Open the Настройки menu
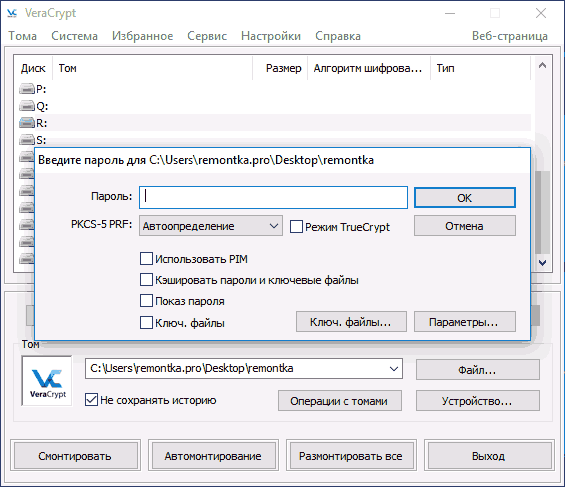 [x=271, y=36]
